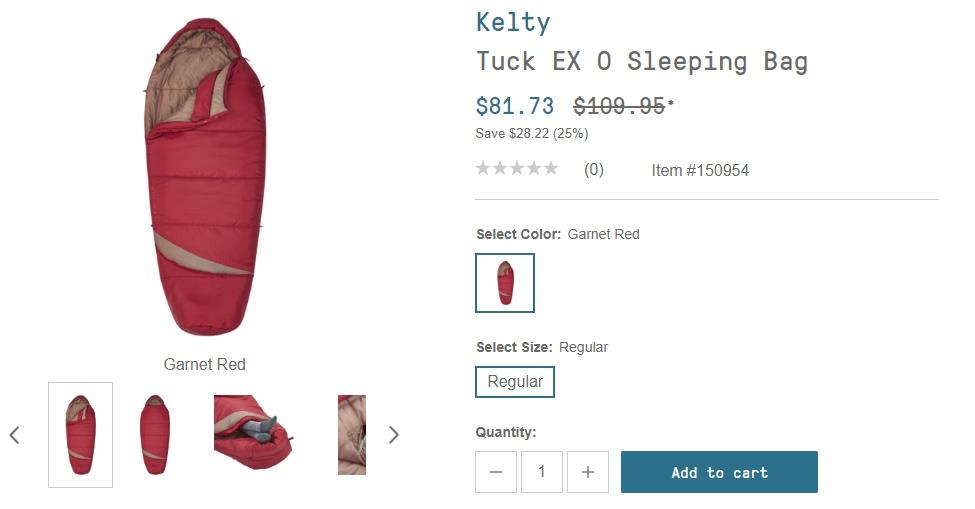This screenshot has width=975, height=509.
Task: Open the Kelty brand link
Action: click(513, 23)
